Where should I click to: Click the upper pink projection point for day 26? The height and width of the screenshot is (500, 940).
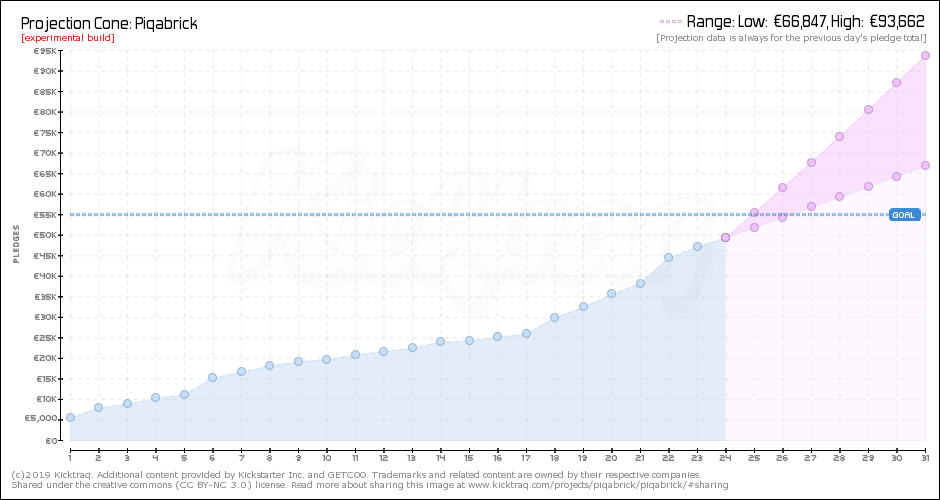(x=782, y=188)
